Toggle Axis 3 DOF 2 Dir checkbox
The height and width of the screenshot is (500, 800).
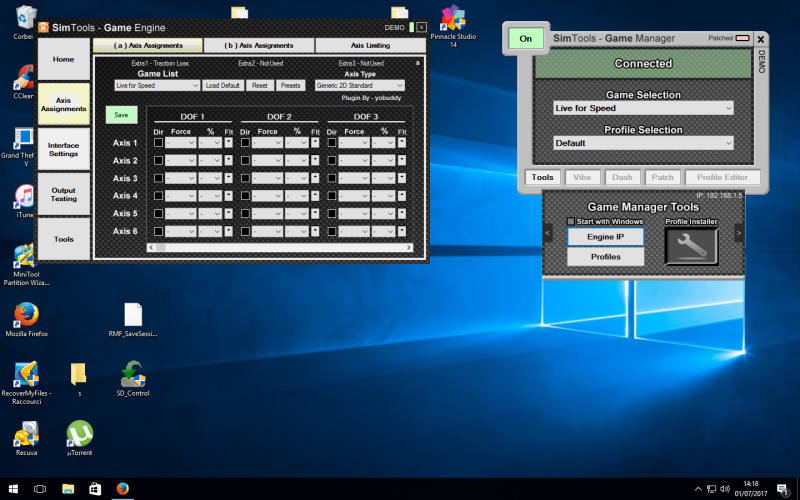click(x=245, y=178)
